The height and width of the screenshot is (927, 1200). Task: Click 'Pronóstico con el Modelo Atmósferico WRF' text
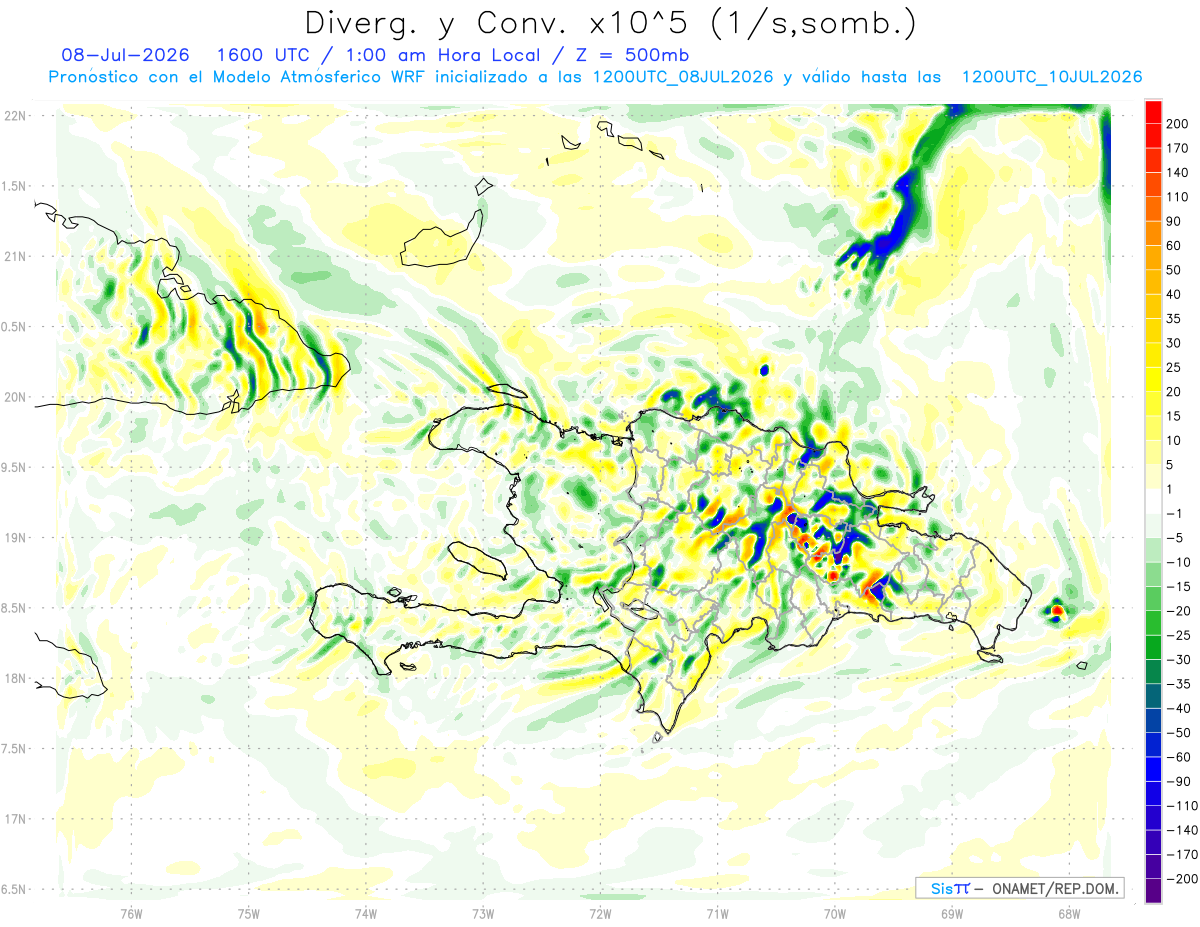235,77
